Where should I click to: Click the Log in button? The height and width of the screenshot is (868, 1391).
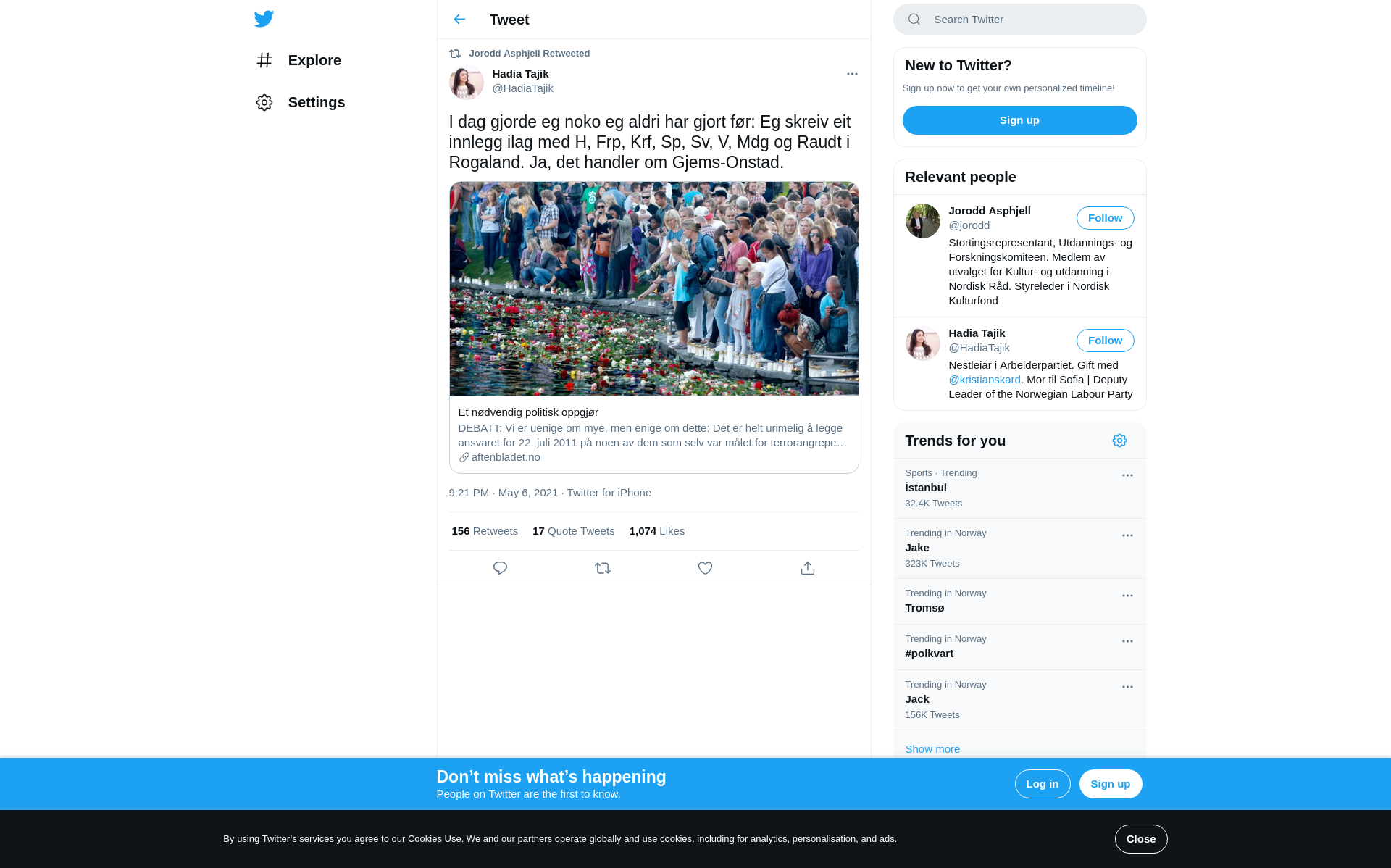[1042, 784]
